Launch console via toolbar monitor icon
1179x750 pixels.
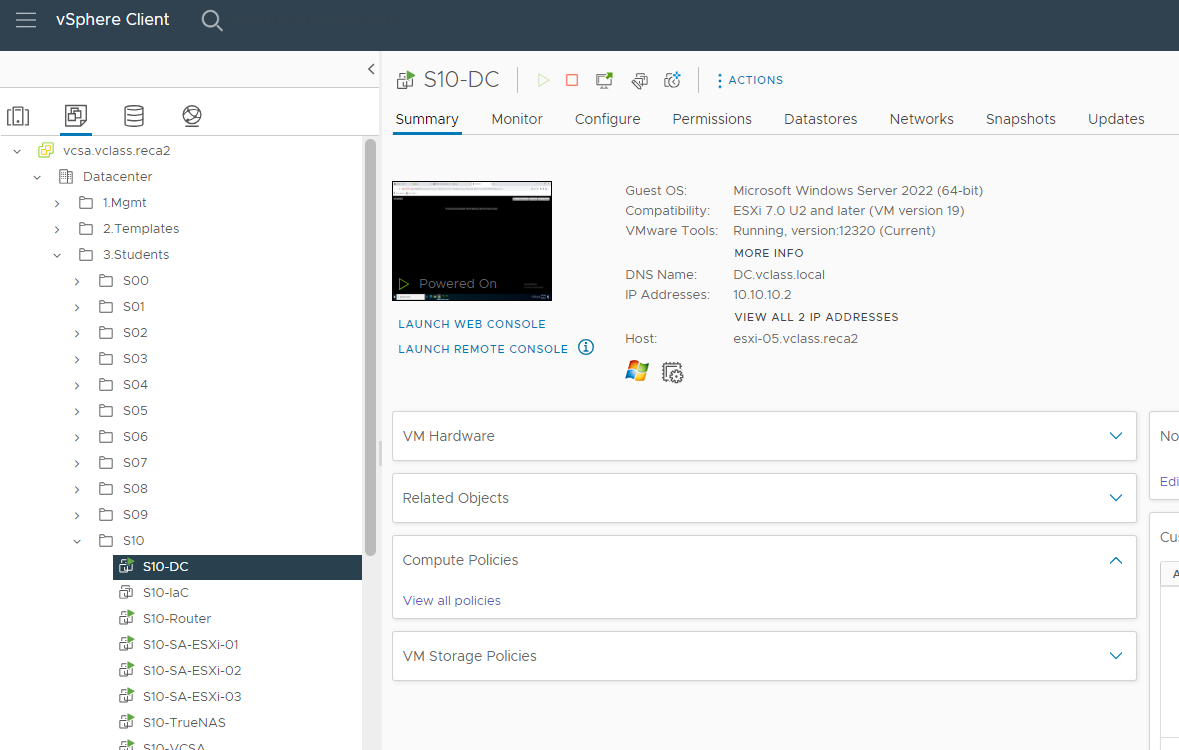604,80
